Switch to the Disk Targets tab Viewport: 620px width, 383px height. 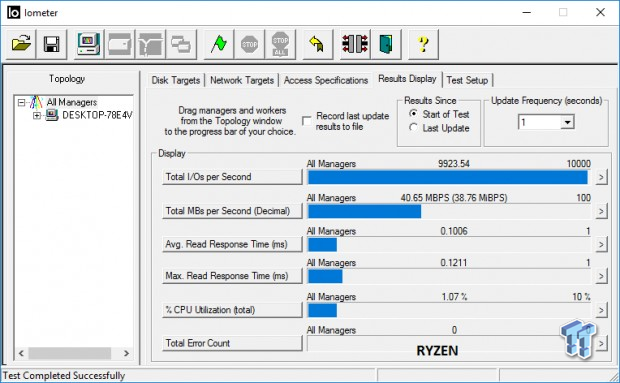(176, 80)
